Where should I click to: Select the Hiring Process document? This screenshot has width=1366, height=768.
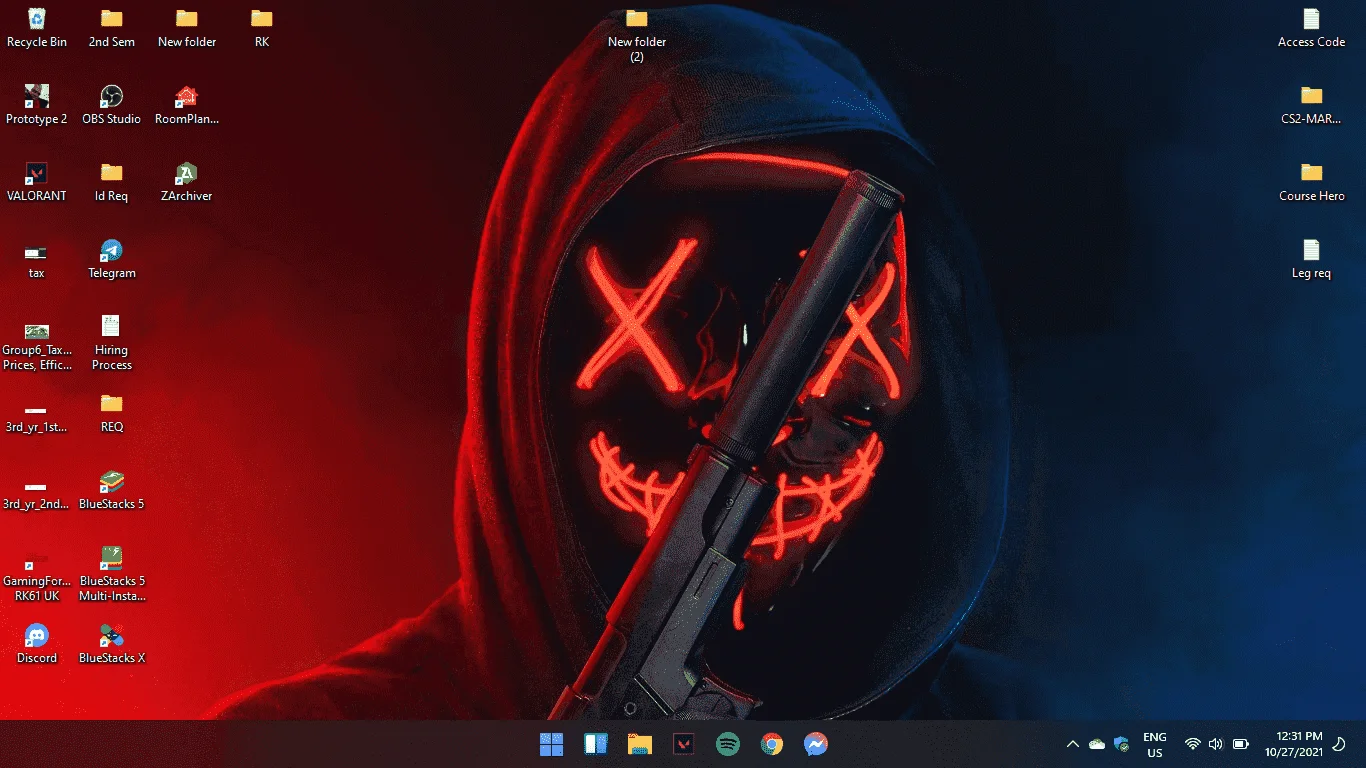(x=112, y=343)
